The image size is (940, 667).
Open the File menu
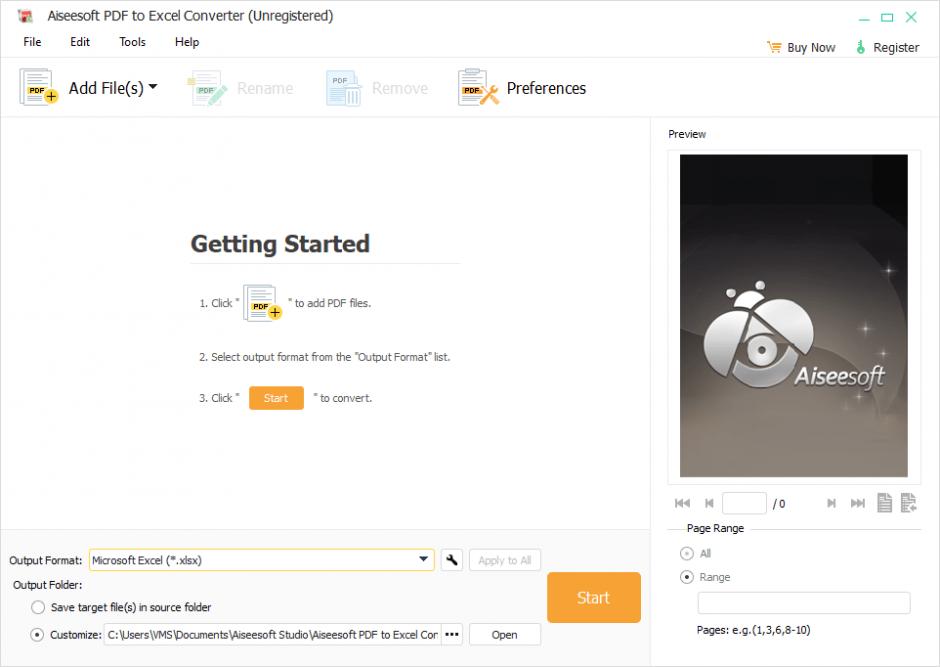click(x=32, y=42)
